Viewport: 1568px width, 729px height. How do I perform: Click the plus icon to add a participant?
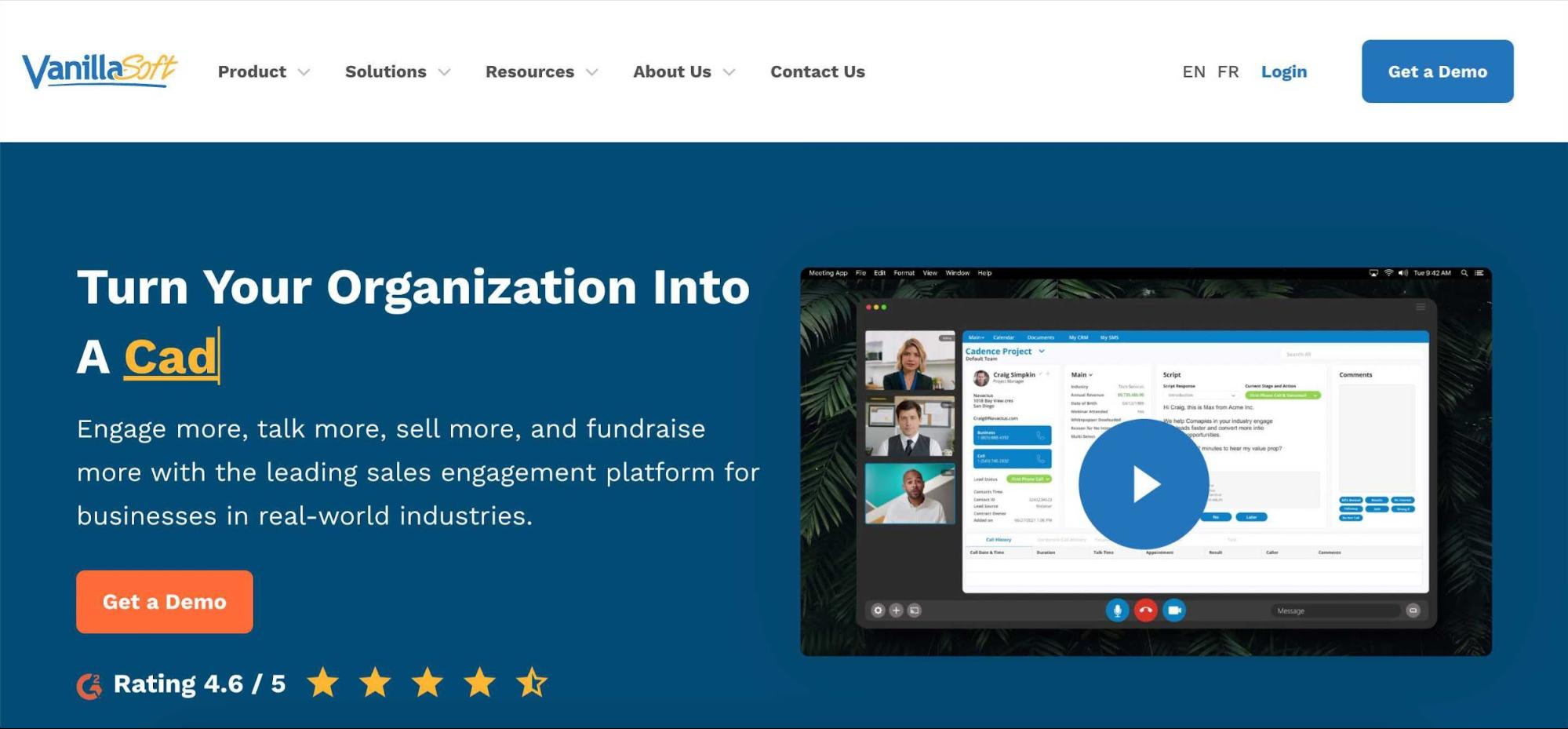coord(896,611)
